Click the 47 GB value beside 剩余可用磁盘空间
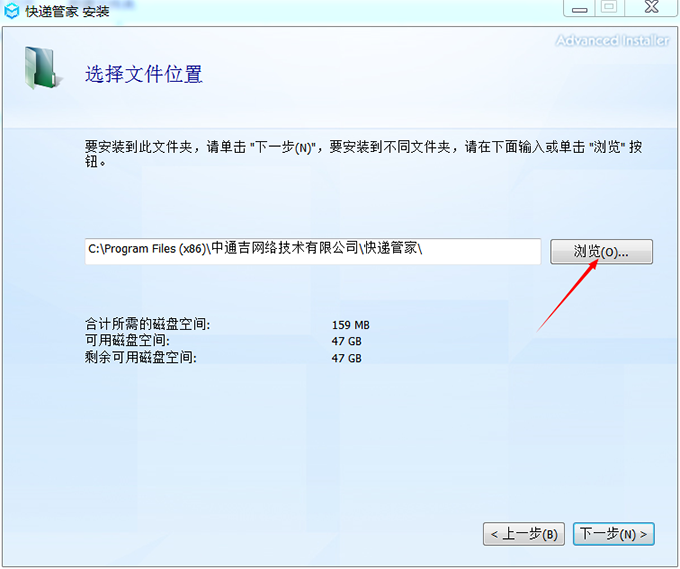Screen dimensions: 680x569 tap(347, 358)
